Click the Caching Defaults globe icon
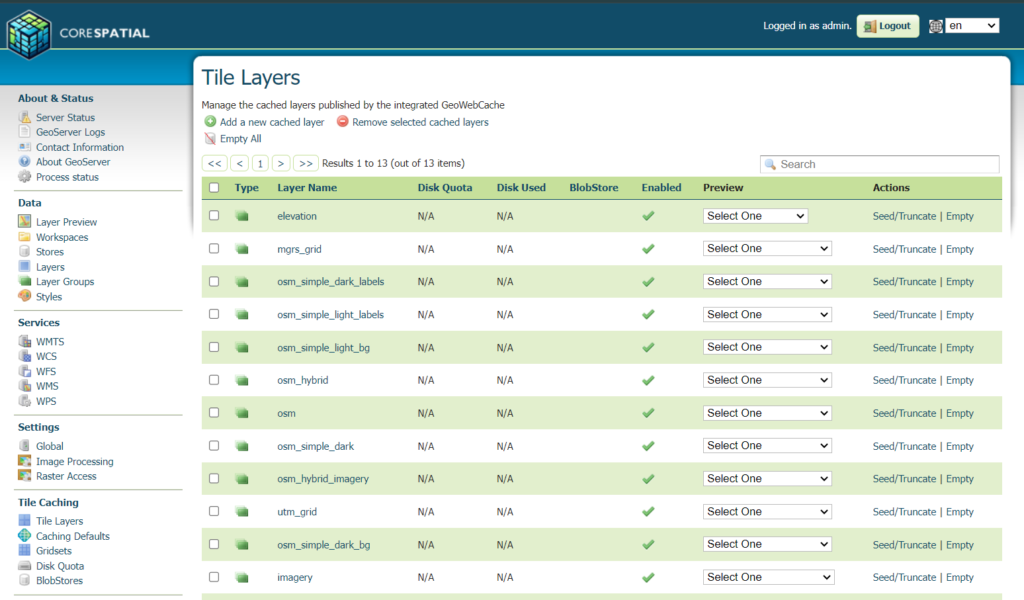The height and width of the screenshot is (600, 1024). 25,535
